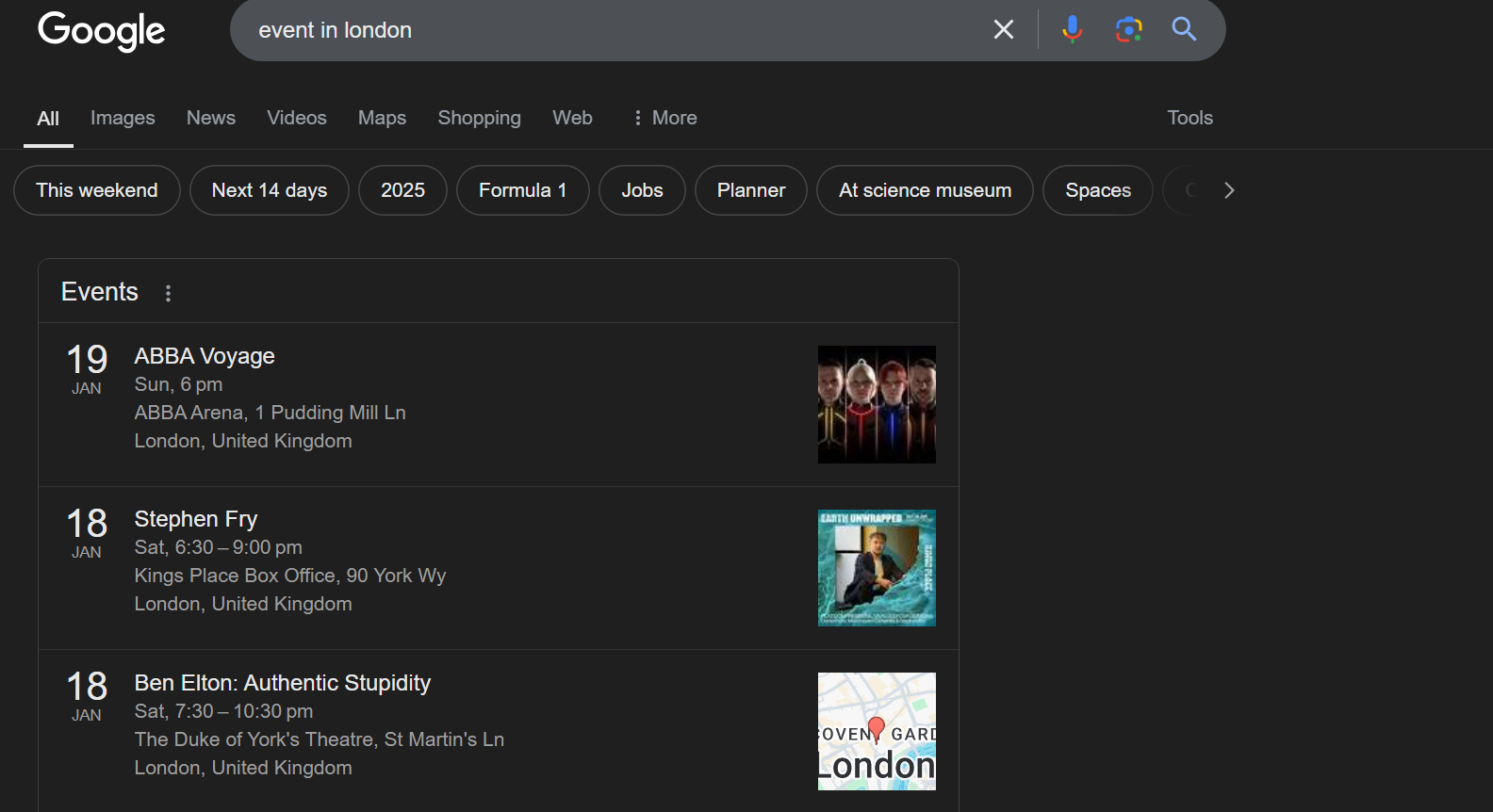Open Google Lens image search icon
This screenshot has width=1493, height=812.
(1128, 30)
